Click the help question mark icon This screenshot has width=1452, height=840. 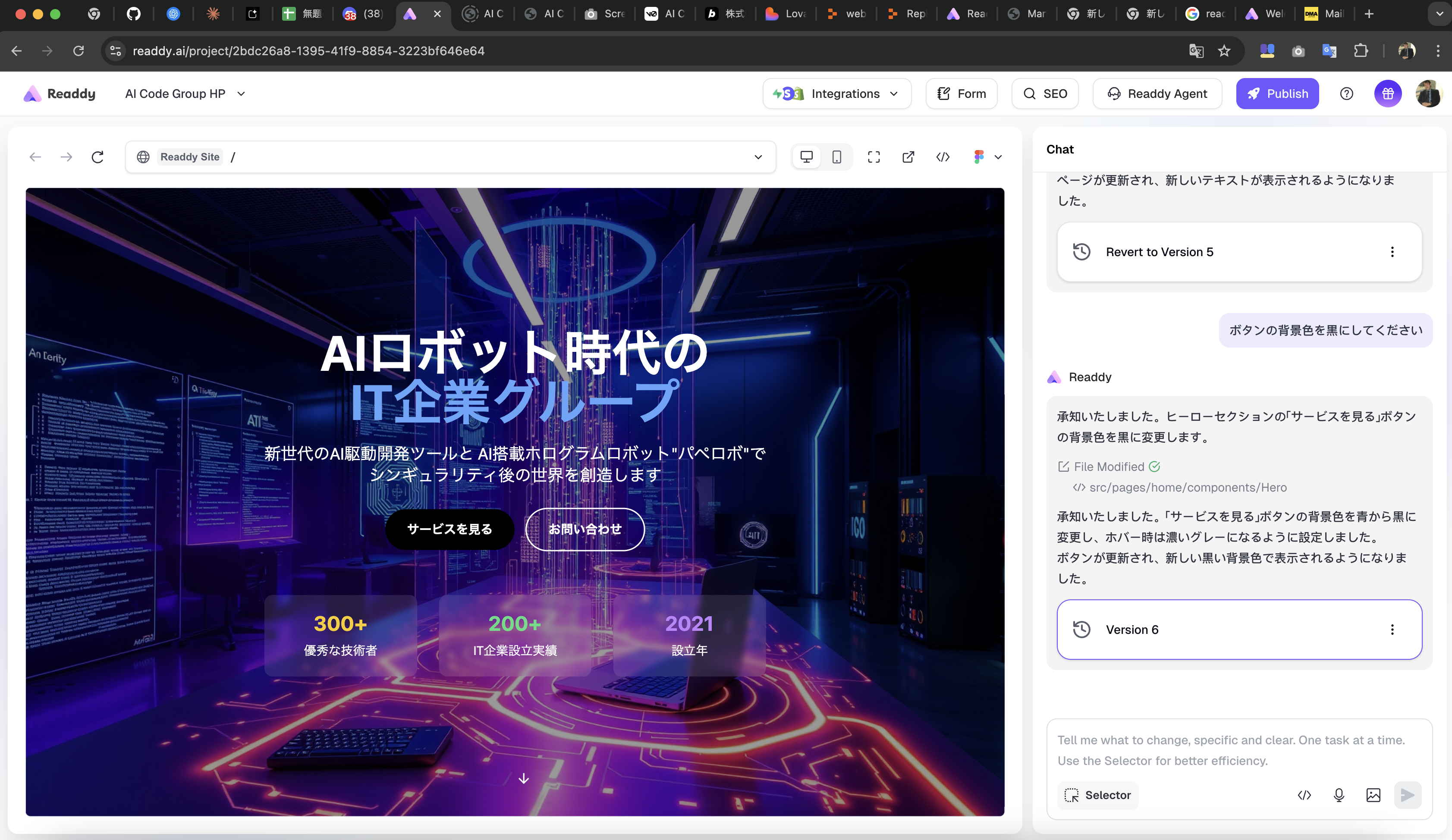1346,94
